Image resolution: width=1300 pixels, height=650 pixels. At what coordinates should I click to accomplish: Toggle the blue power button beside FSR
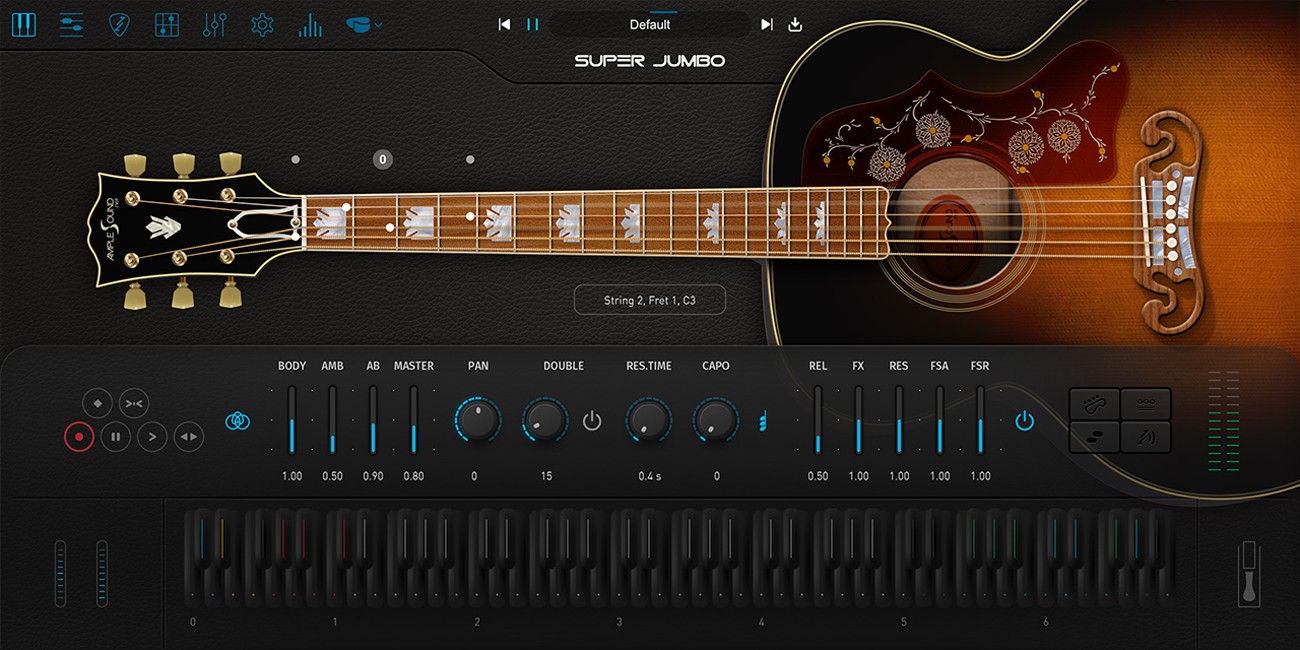[1024, 421]
